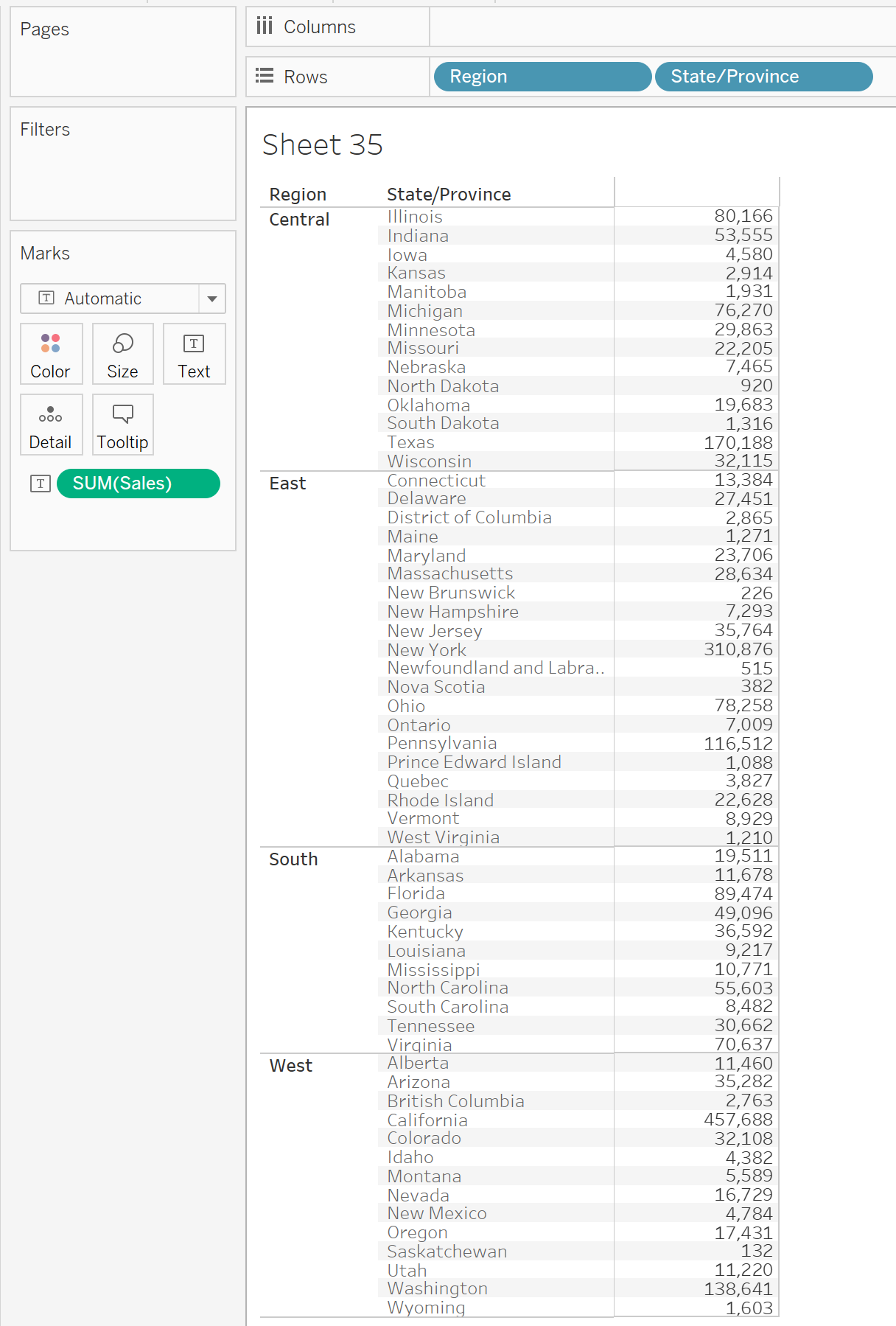Click the Rows shelf icon

click(x=265, y=76)
